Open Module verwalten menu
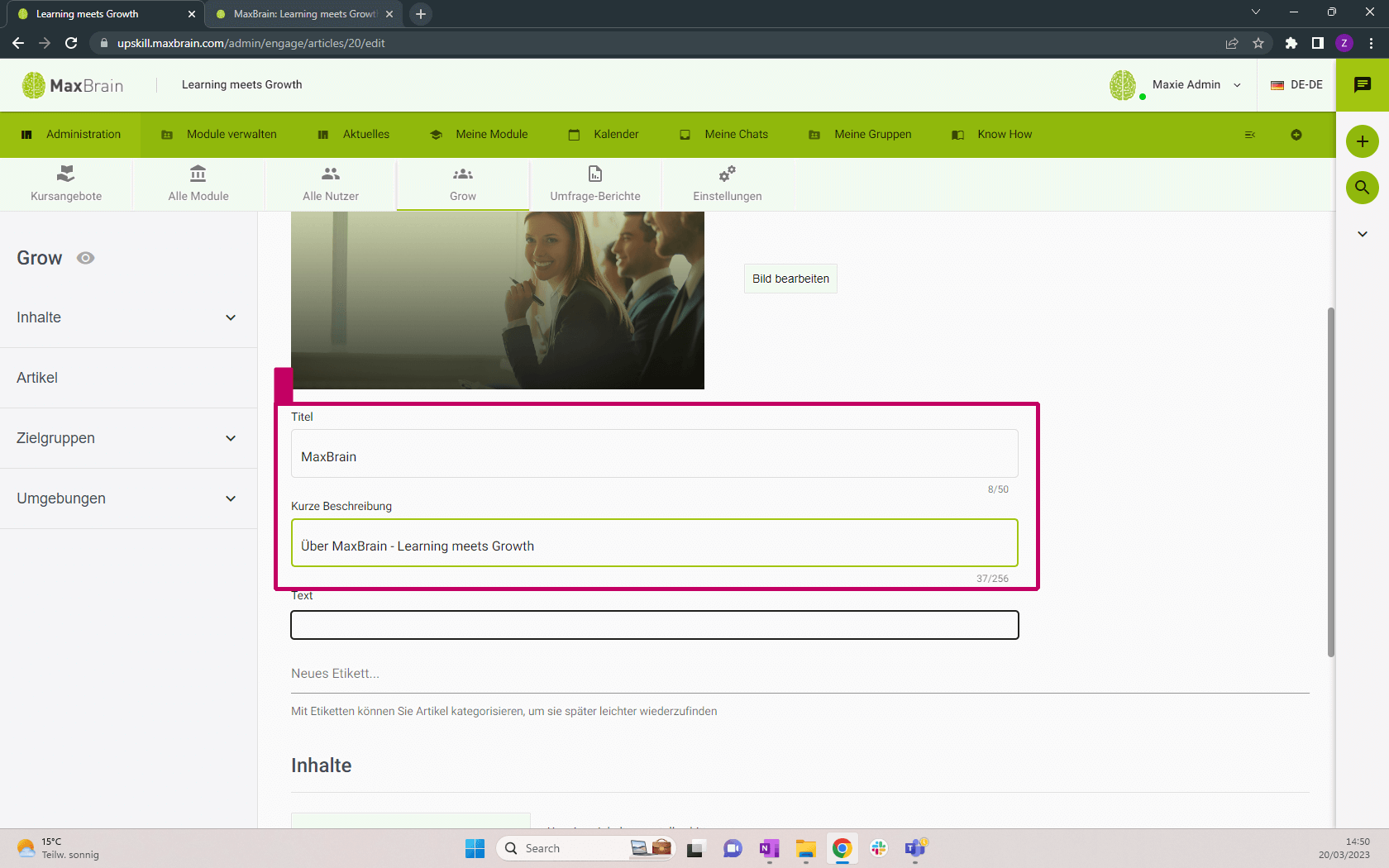The width and height of the screenshot is (1389, 868). click(x=219, y=135)
